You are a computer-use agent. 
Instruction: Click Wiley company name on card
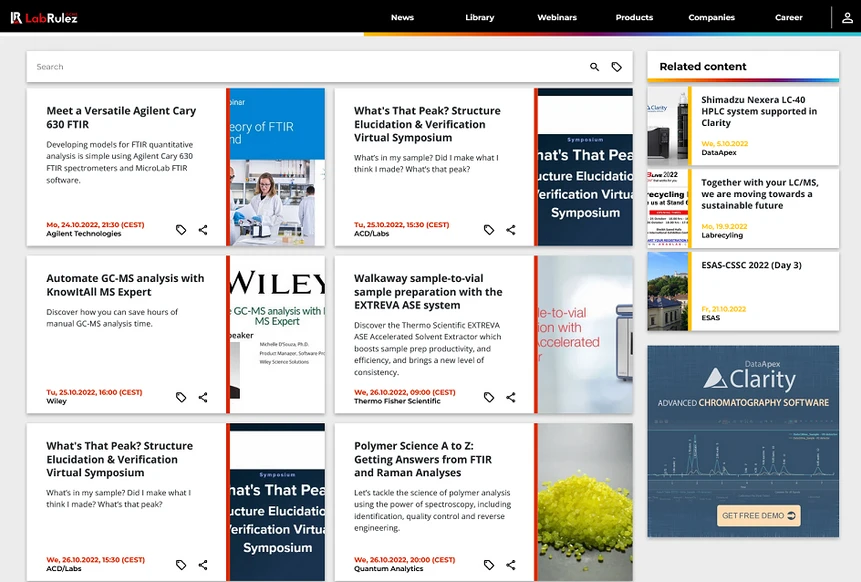(x=57, y=401)
